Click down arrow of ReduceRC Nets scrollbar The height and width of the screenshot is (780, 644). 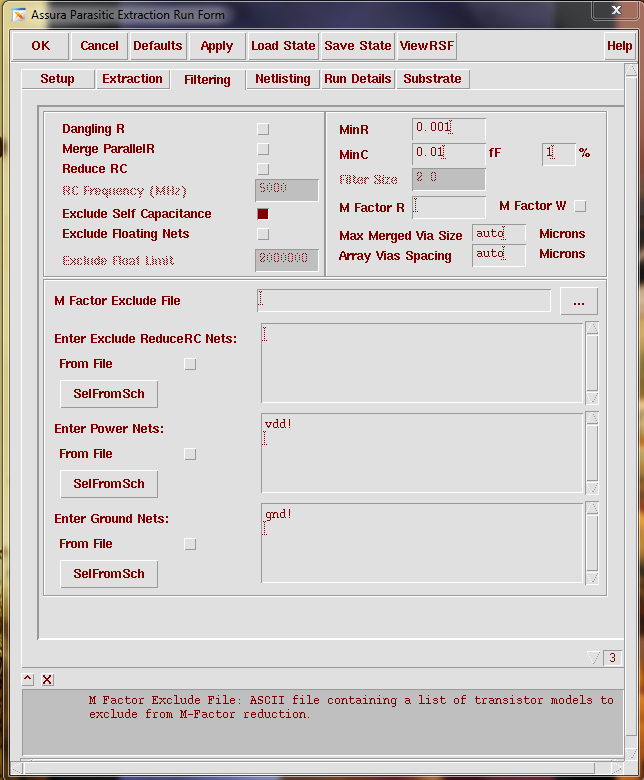592,398
